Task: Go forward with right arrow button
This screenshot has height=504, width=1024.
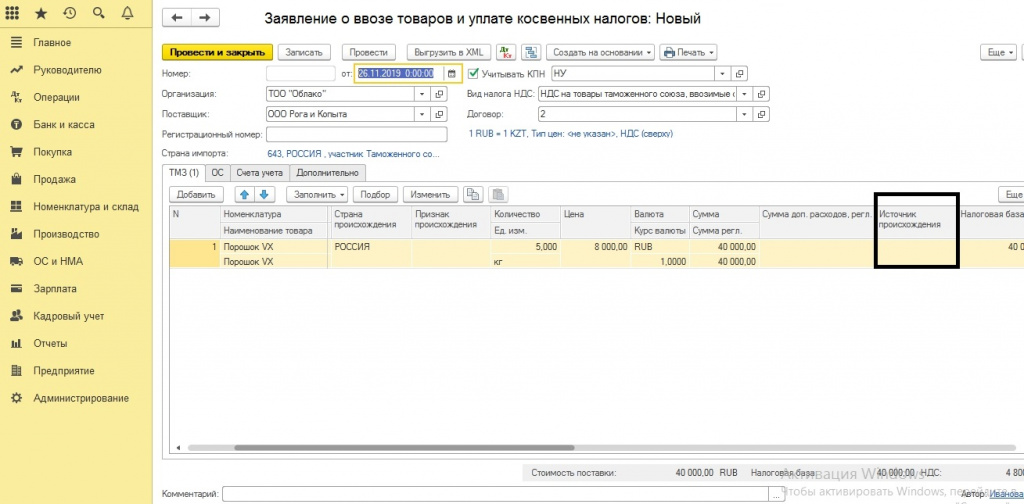Action: click(204, 18)
